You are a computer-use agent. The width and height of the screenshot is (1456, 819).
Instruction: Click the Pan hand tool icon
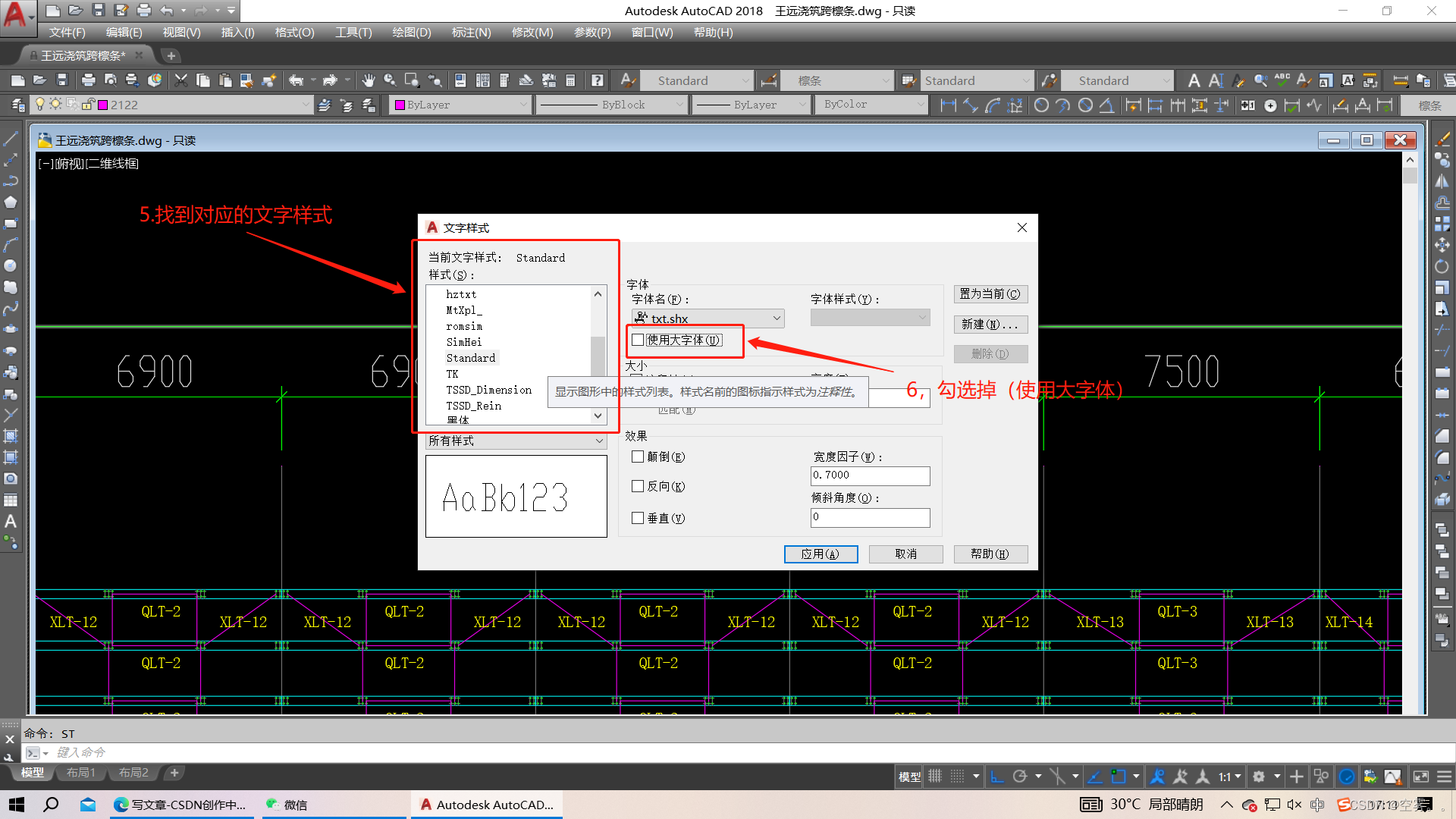pos(368,80)
